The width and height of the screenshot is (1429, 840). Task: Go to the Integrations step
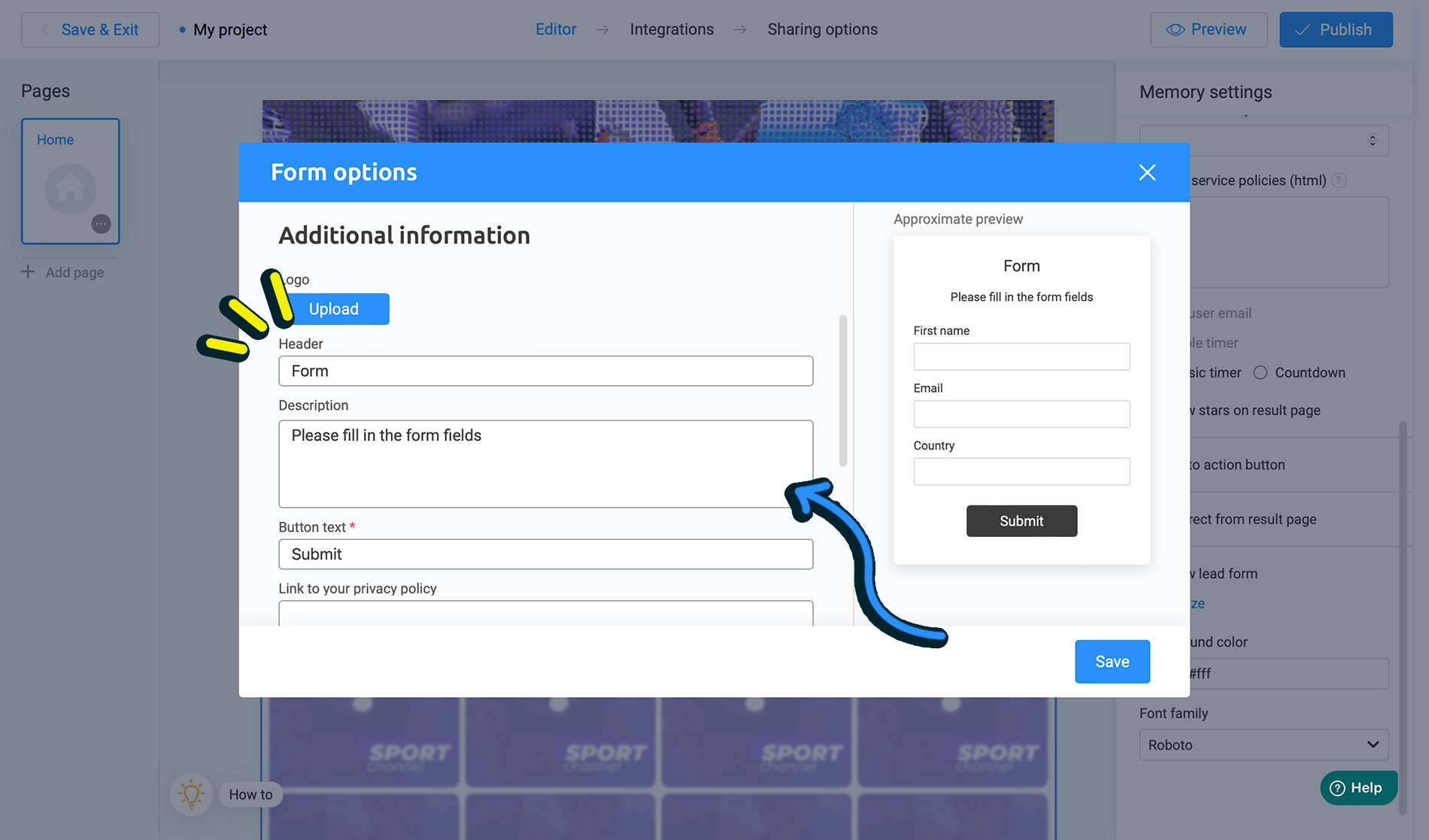click(672, 29)
